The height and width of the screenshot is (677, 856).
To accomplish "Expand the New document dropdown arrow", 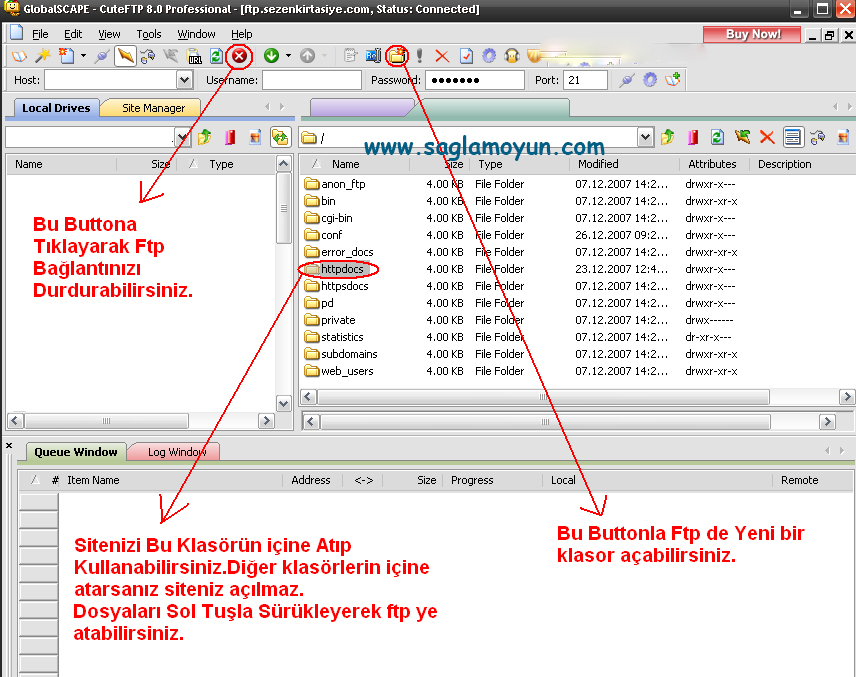I will coord(83,56).
